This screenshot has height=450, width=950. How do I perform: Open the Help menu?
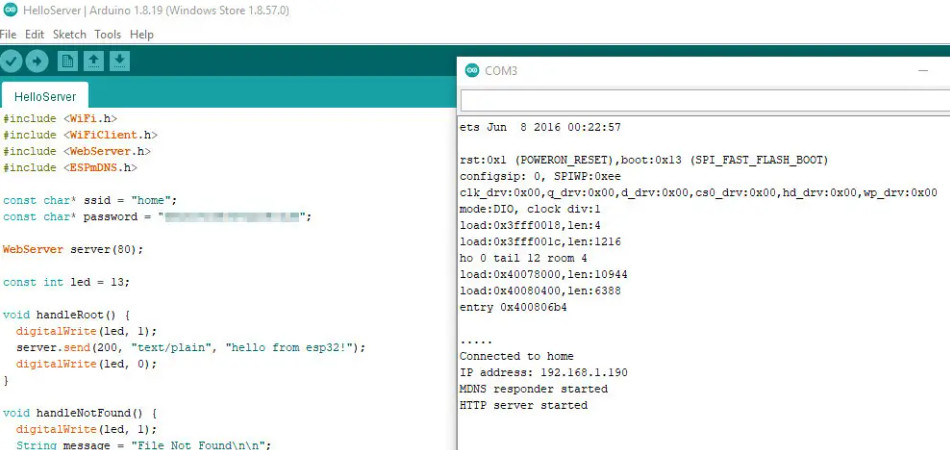[x=142, y=34]
